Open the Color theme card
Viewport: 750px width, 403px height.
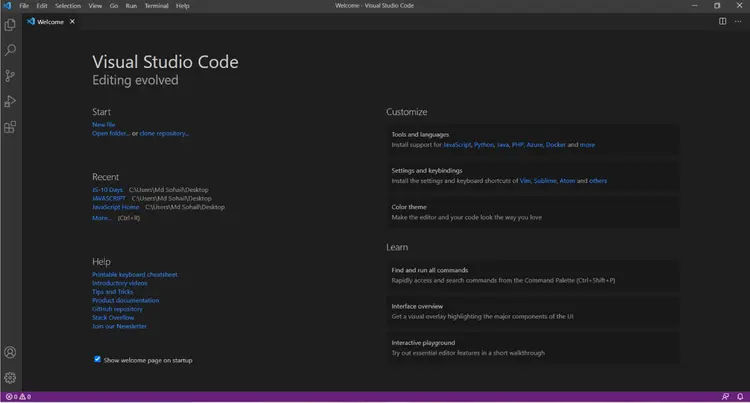[x=532, y=212]
